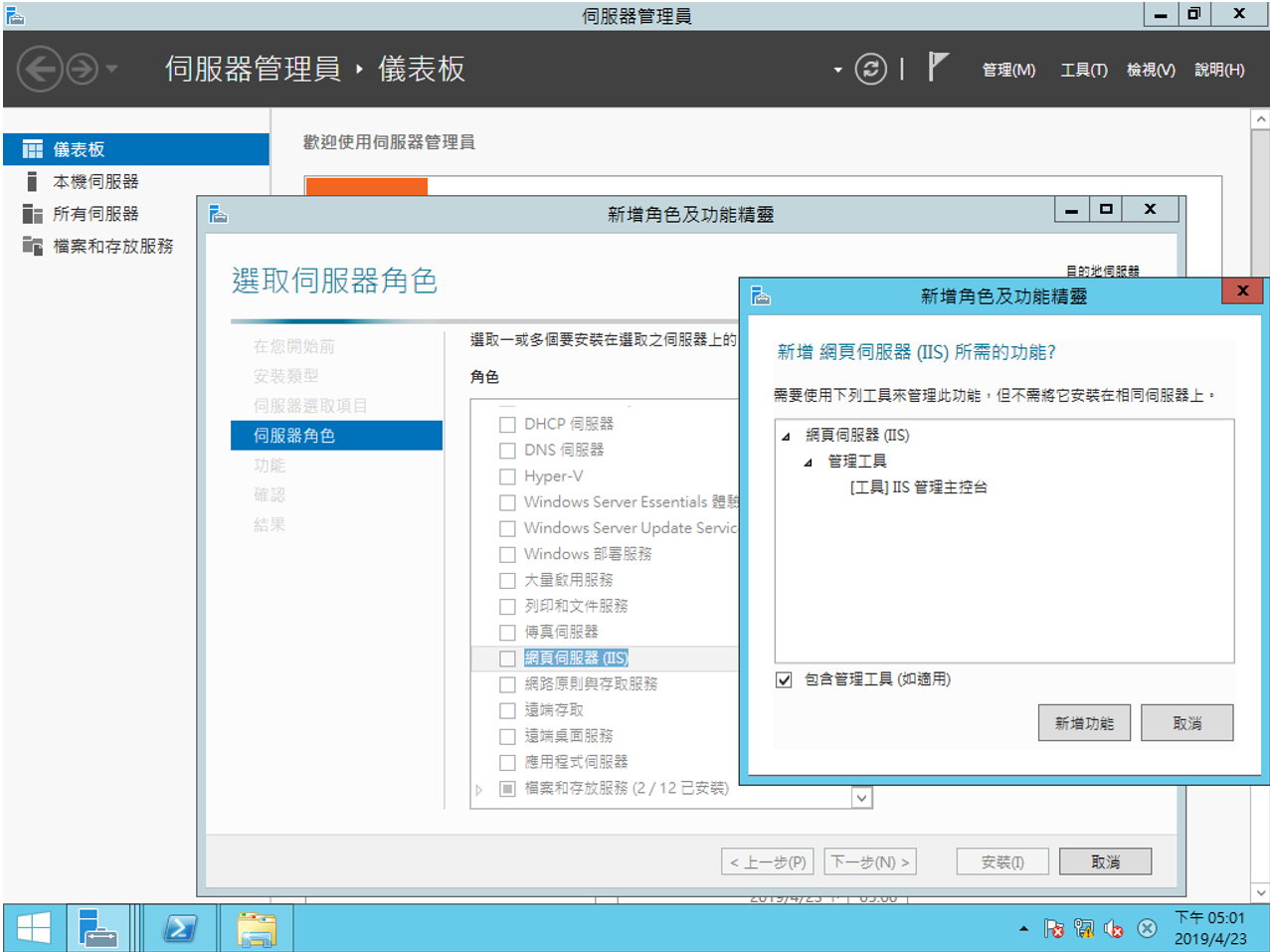Select the 應用程式伺服器 role text
Image resolution: width=1270 pixels, height=952 pixels.
click(576, 762)
